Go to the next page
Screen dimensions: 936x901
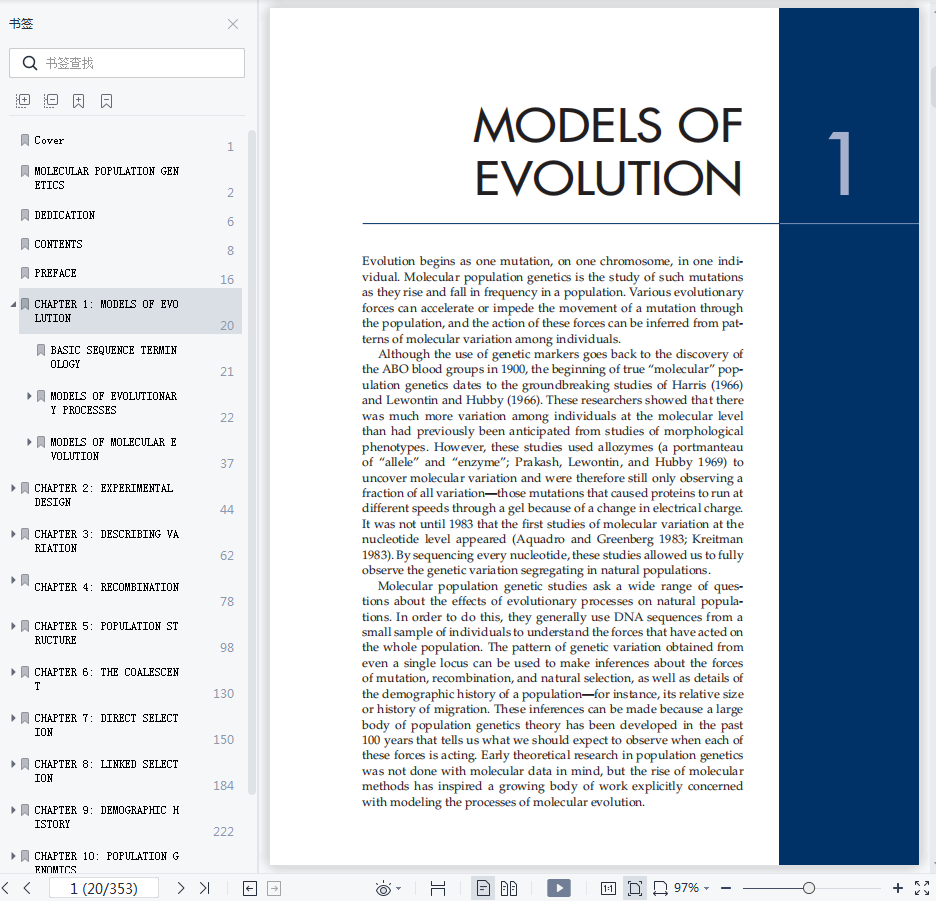180,888
